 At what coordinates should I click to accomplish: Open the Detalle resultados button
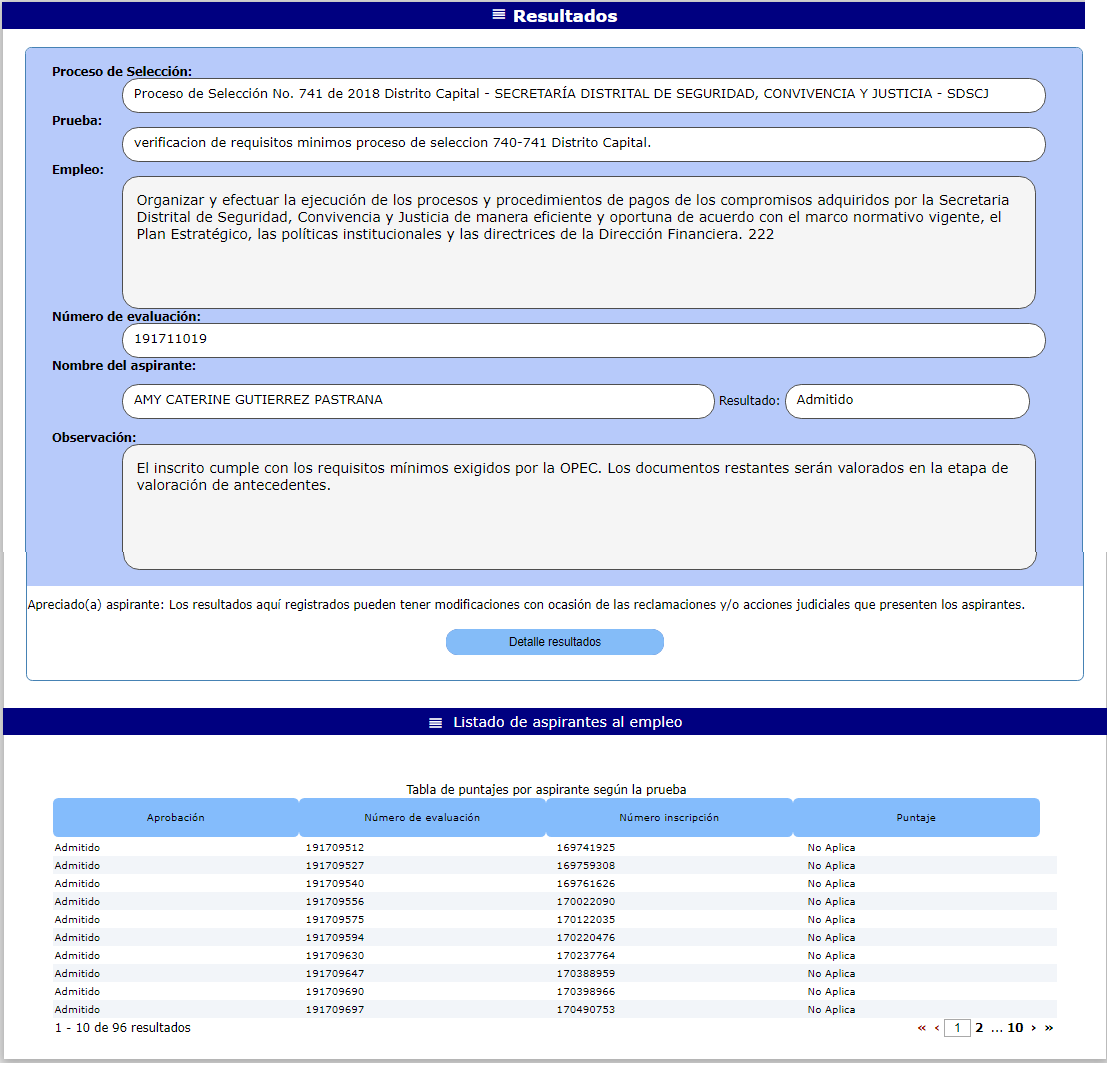click(555, 642)
